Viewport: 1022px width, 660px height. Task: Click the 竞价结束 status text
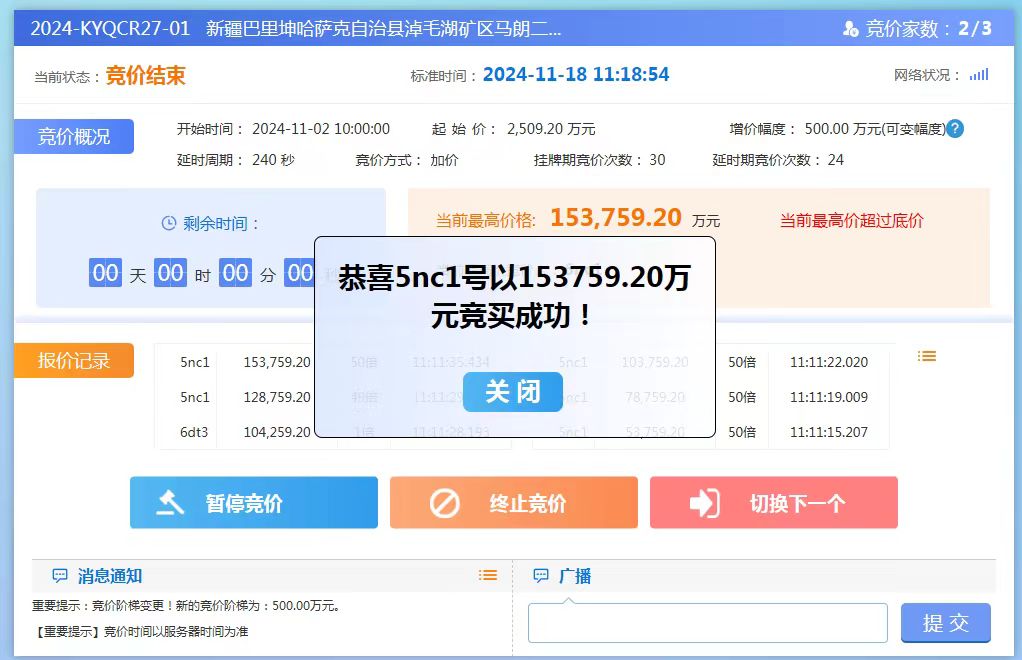145,76
